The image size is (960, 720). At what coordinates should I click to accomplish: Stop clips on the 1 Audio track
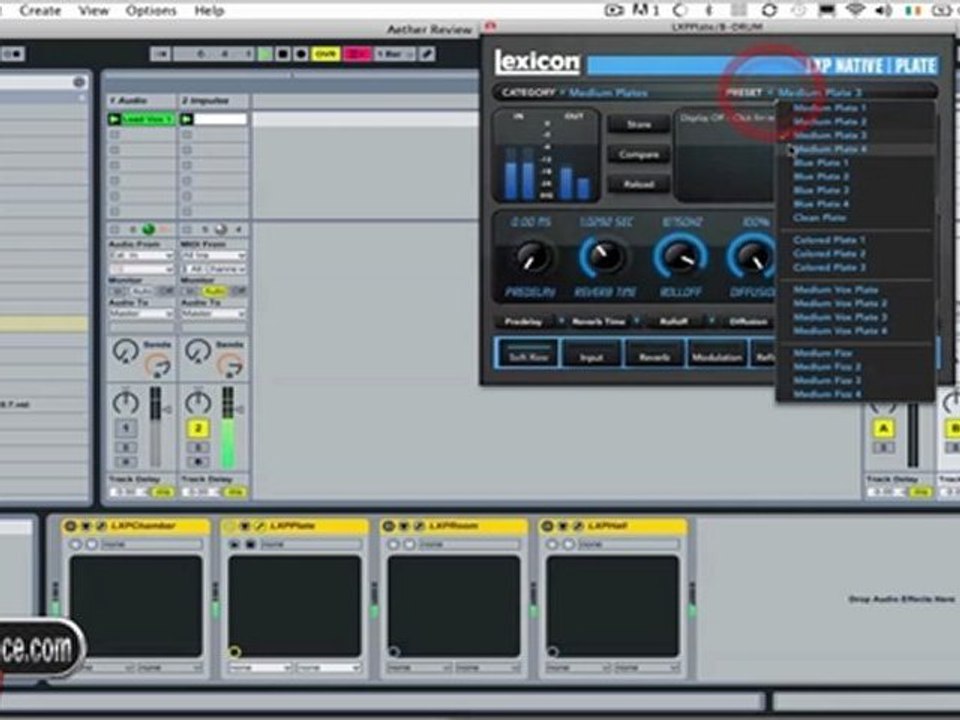114,230
